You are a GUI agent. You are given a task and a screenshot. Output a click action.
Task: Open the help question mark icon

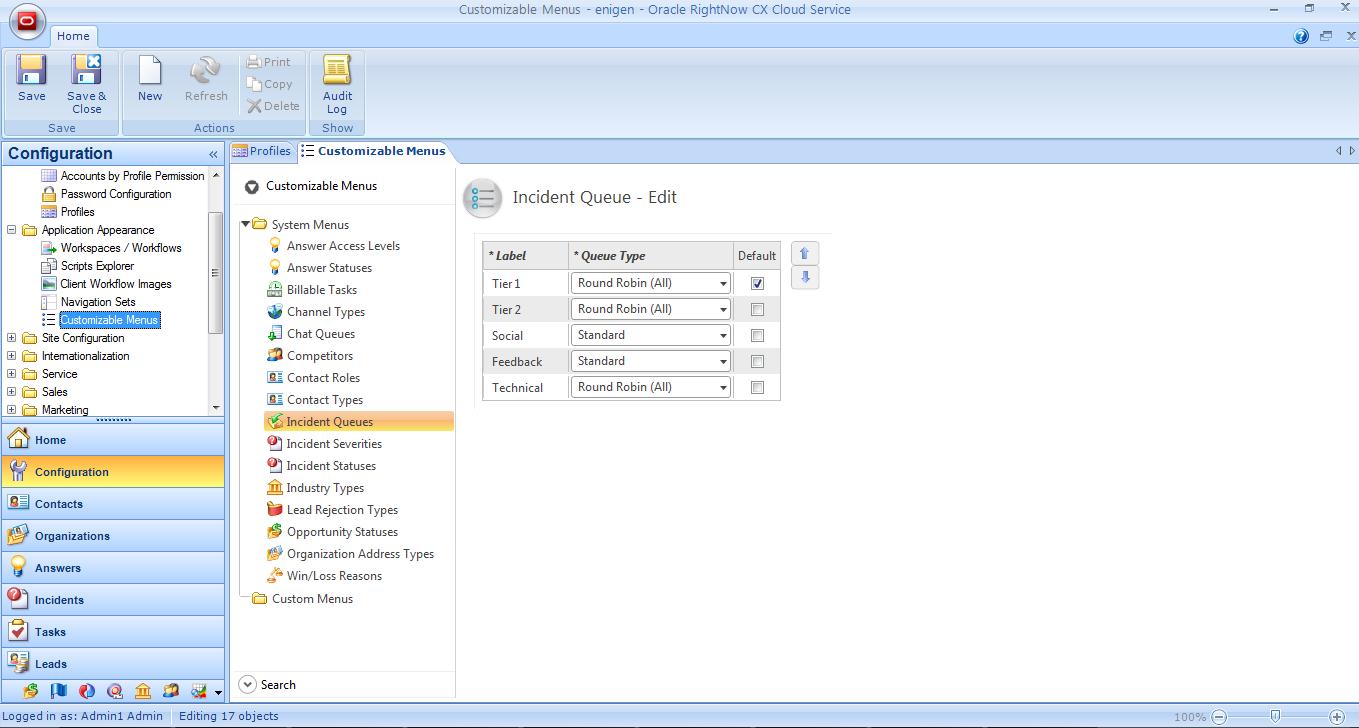[1301, 36]
